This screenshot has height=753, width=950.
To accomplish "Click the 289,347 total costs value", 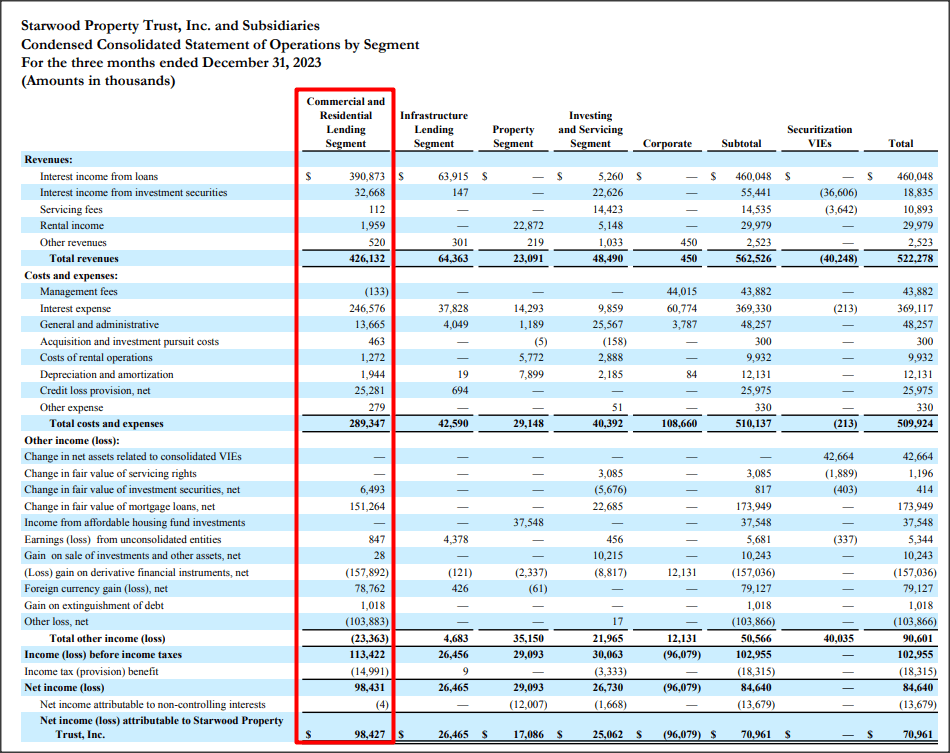I will click(367, 423).
